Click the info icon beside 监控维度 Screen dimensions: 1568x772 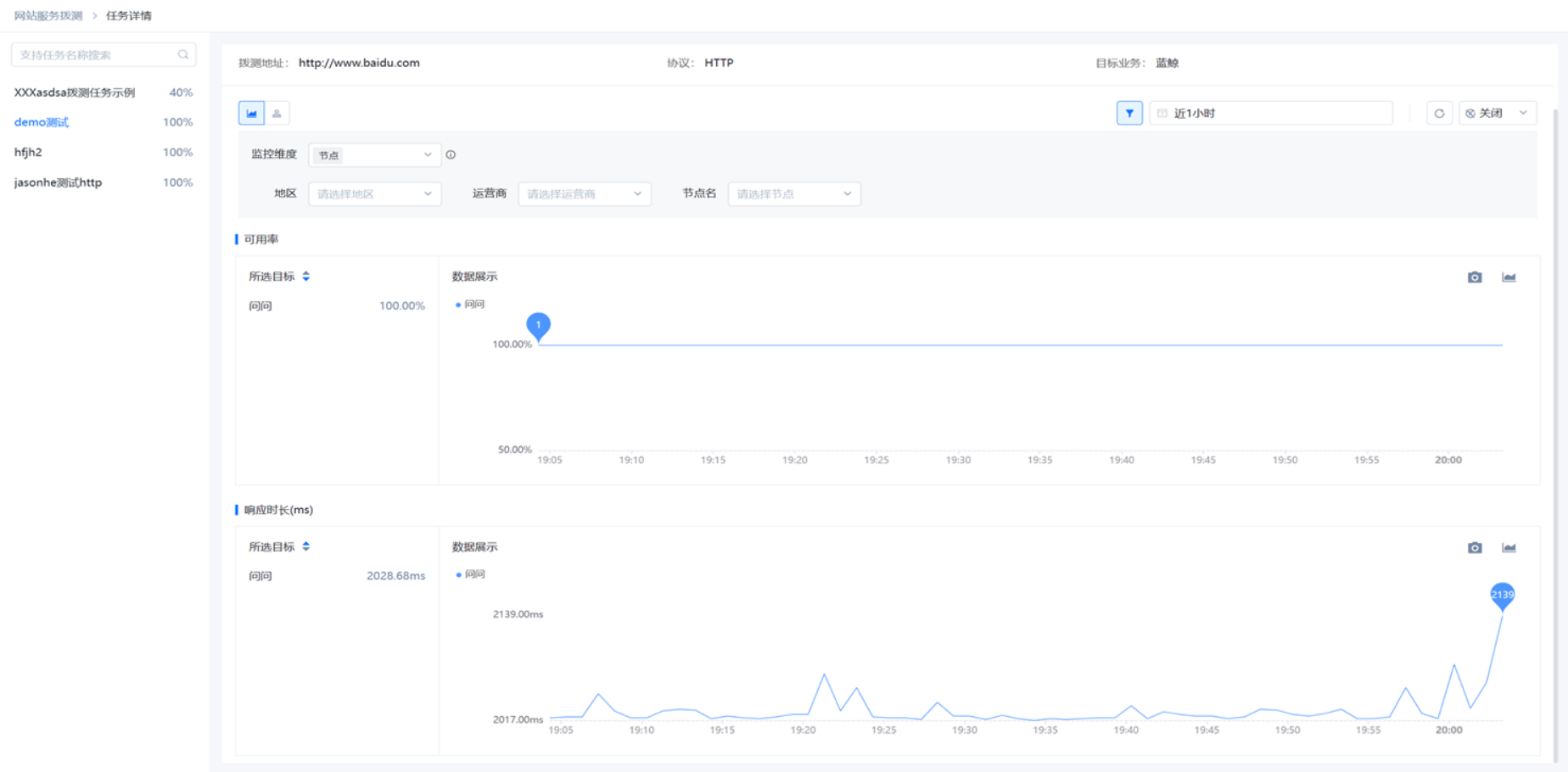(451, 154)
